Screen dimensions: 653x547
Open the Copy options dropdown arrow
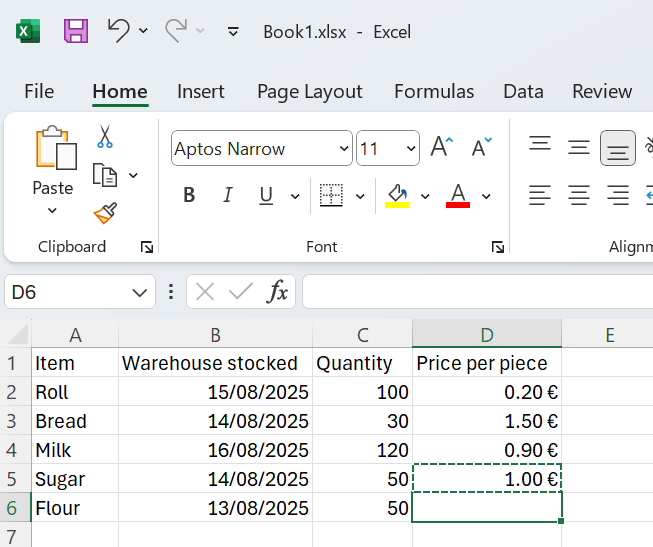133,175
